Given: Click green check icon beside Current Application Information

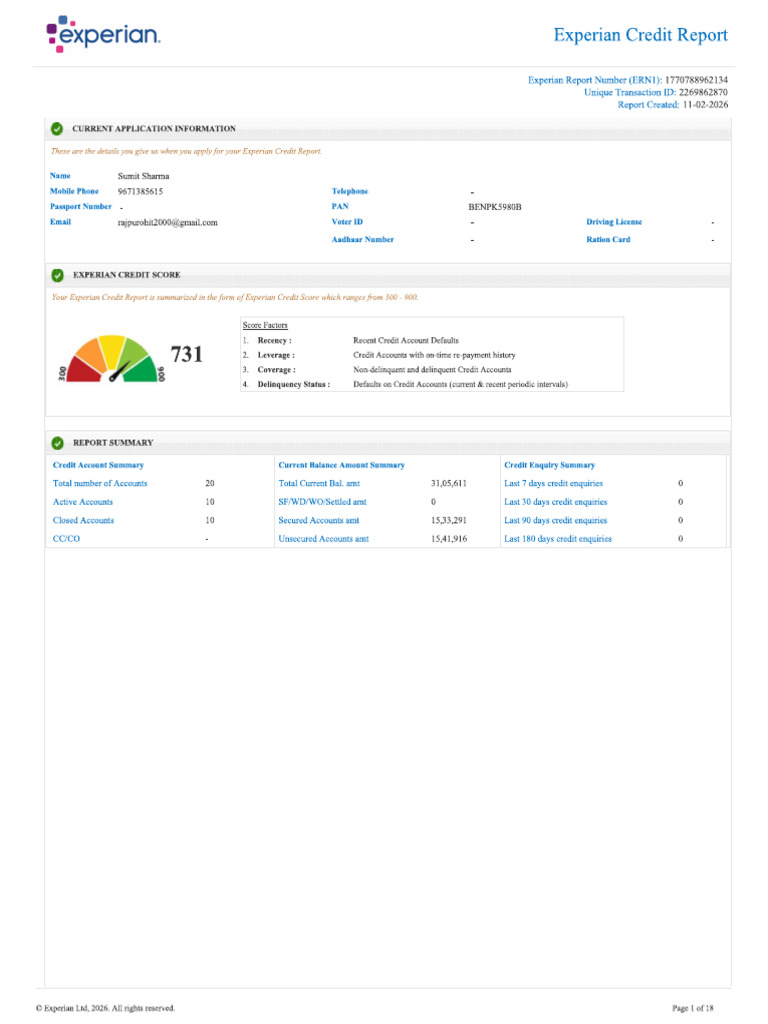Looking at the screenshot, I should (57, 129).
